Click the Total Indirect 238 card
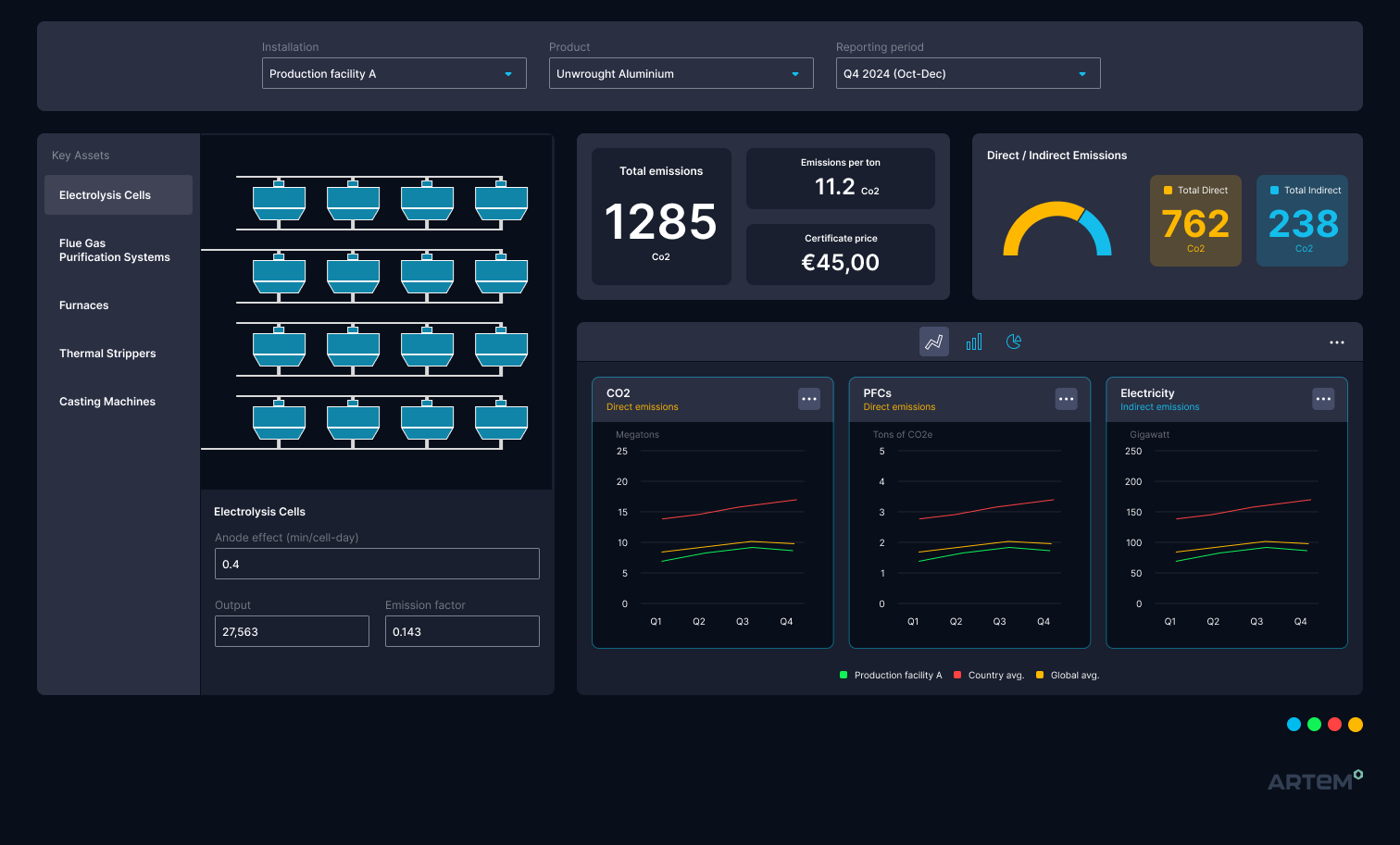This screenshot has width=1400, height=845. [1302, 221]
